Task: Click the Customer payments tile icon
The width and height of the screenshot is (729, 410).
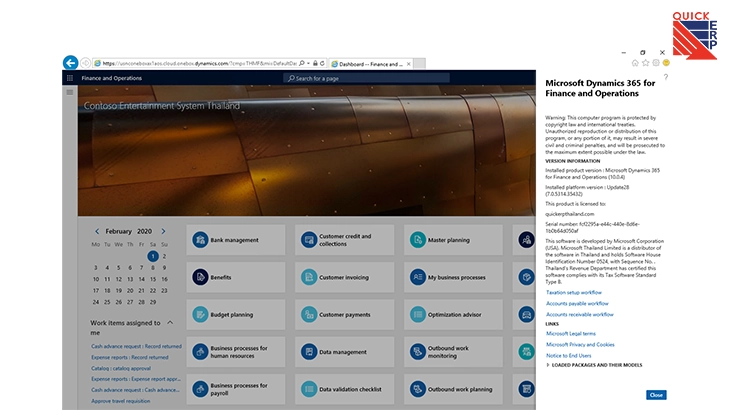Action: [309, 315]
